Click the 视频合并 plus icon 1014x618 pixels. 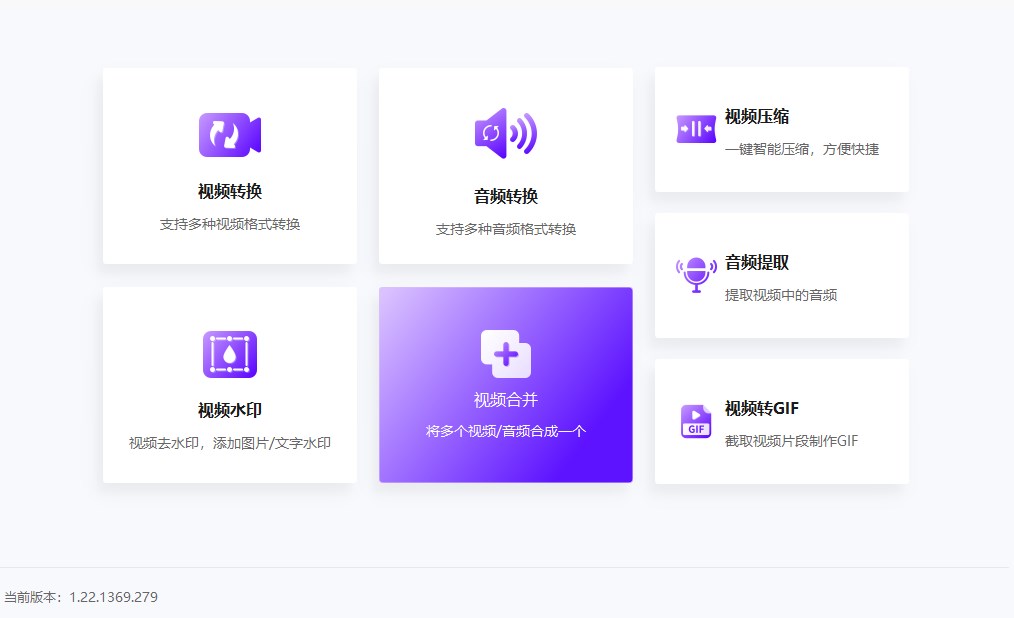[506, 351]
